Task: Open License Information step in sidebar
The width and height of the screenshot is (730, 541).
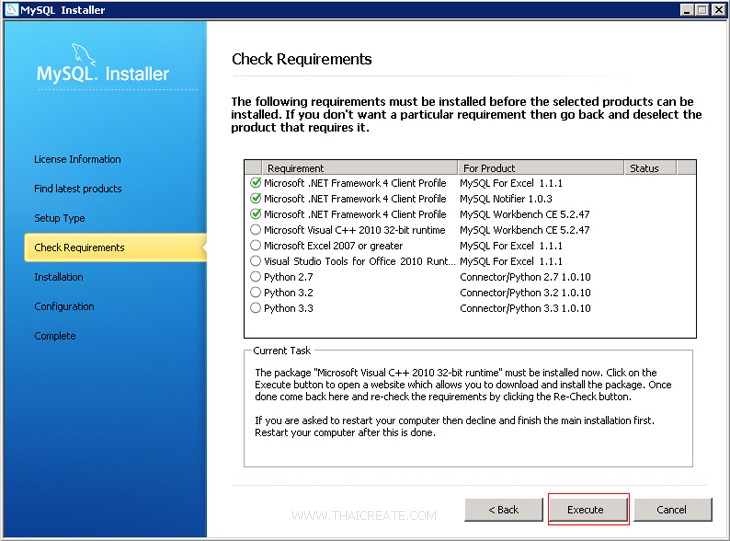Action: 77,159
